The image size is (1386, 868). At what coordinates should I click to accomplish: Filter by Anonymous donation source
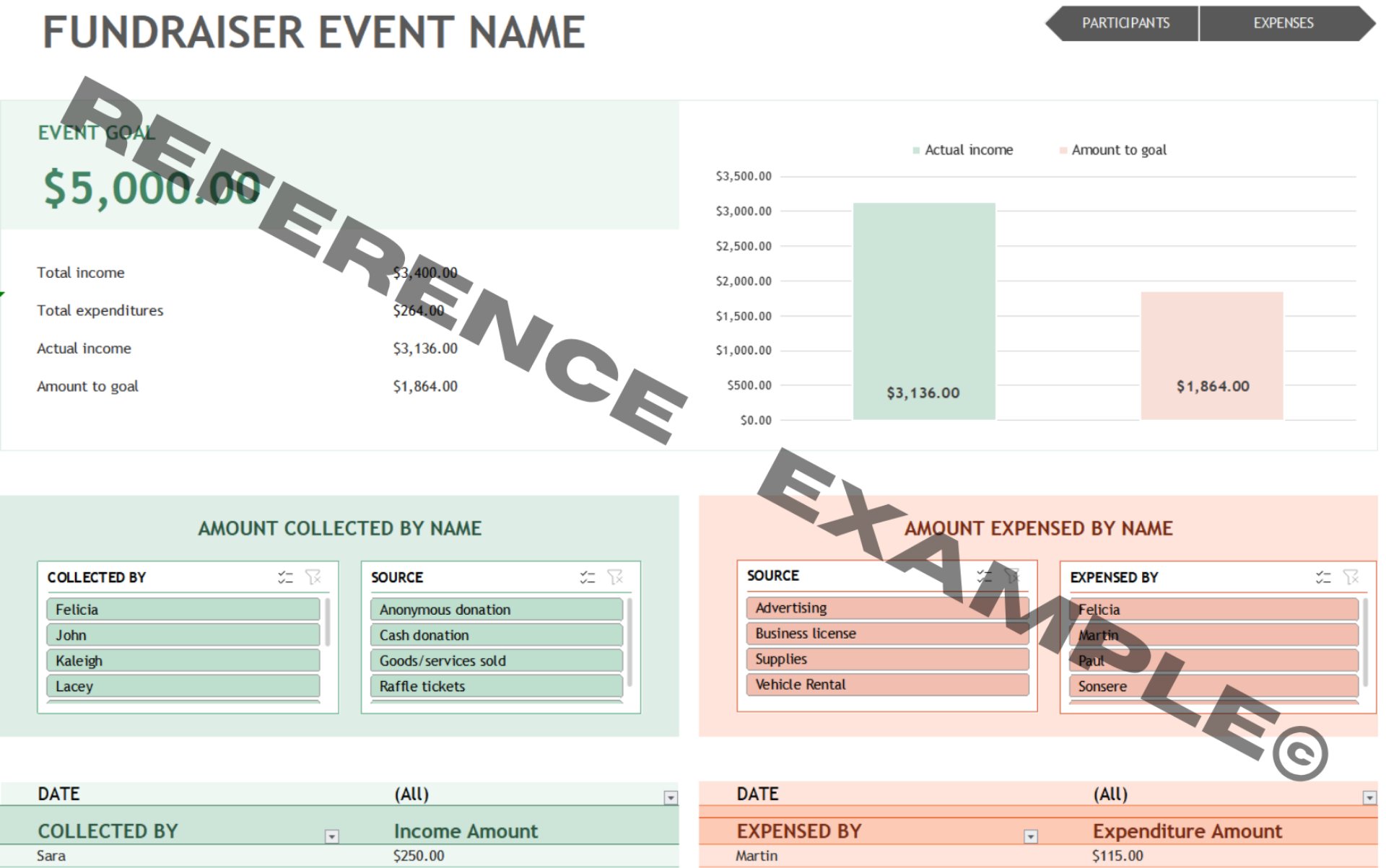497,610
